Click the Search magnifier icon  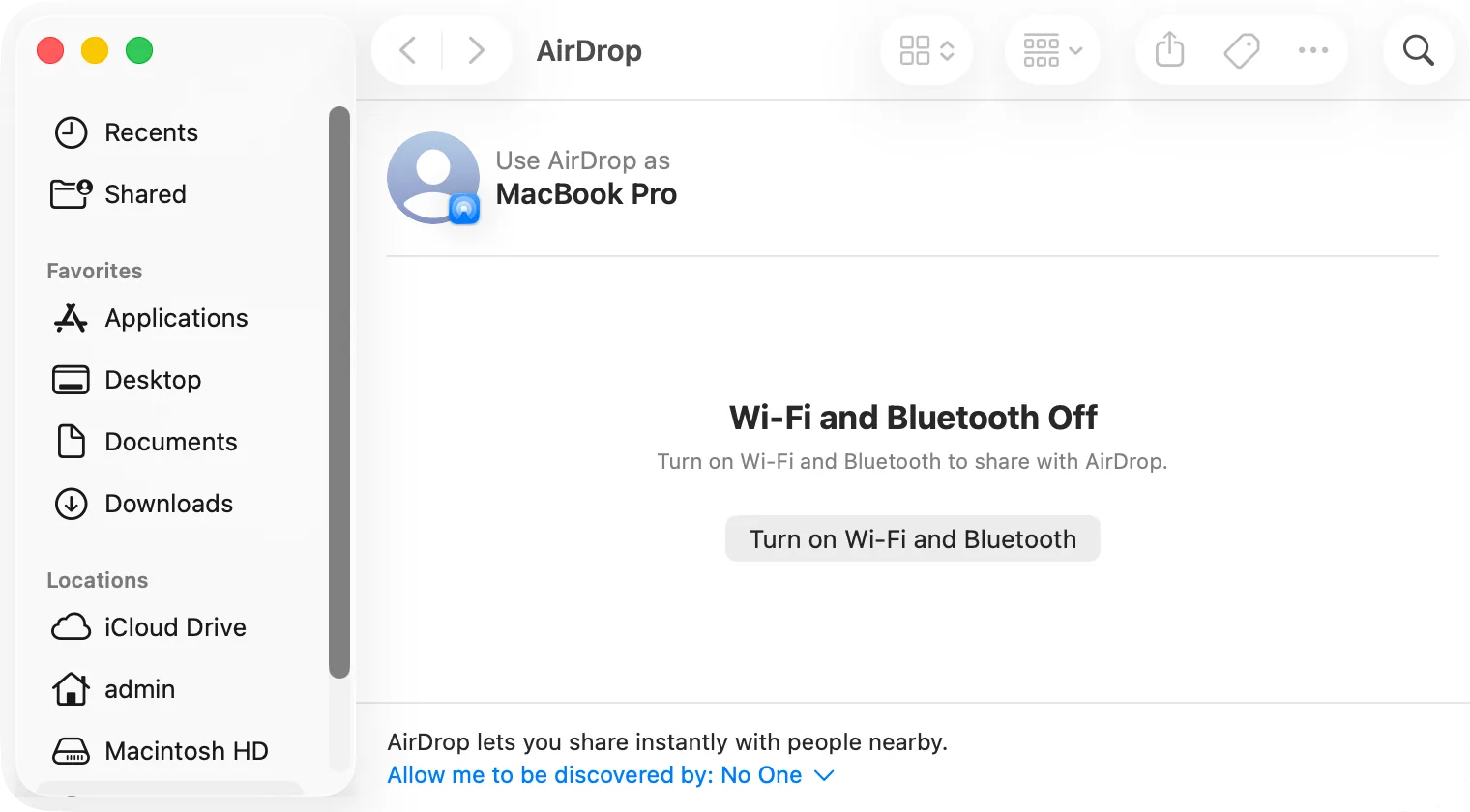click(1418, 50)
